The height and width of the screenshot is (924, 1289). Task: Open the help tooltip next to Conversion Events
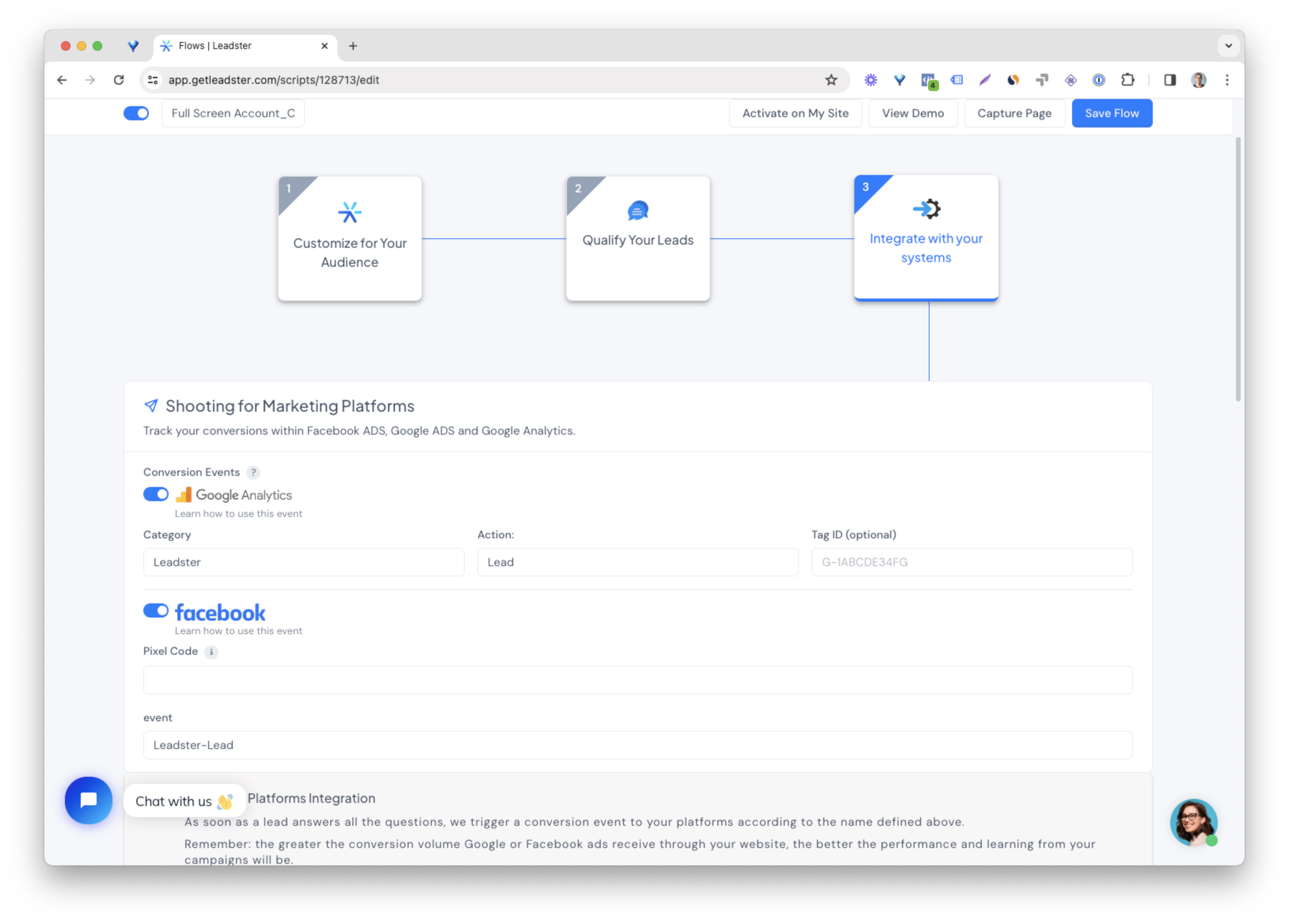coord(253,472)
